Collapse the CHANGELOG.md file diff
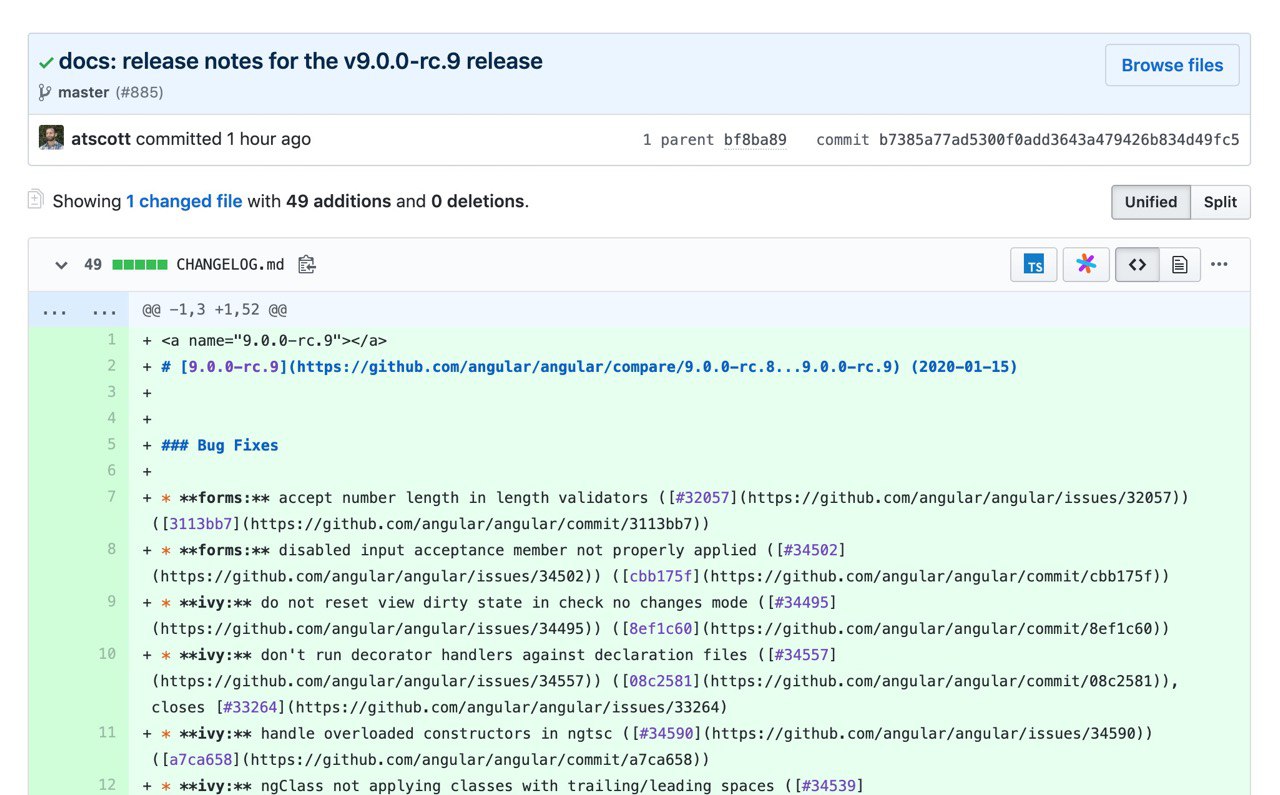This screenshot has height=795, width=1280. pos(61,265)
